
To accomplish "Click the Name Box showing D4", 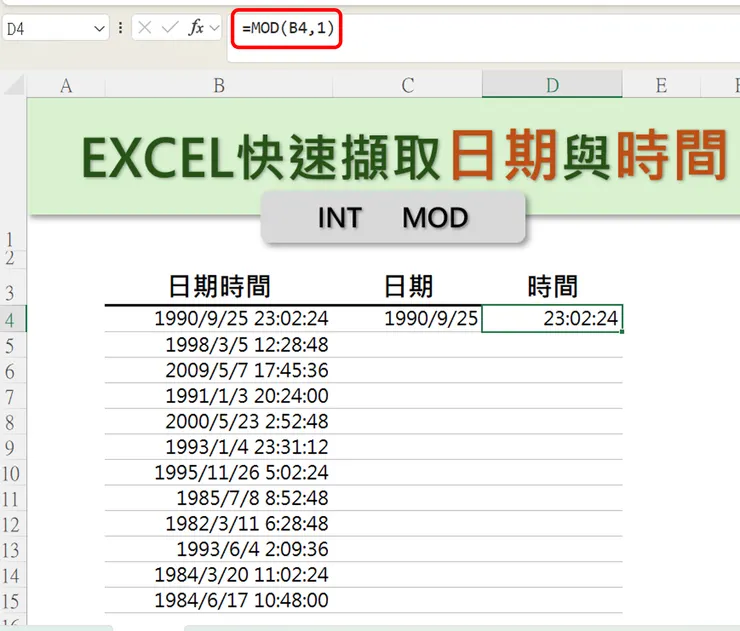I will click(56, 29).
